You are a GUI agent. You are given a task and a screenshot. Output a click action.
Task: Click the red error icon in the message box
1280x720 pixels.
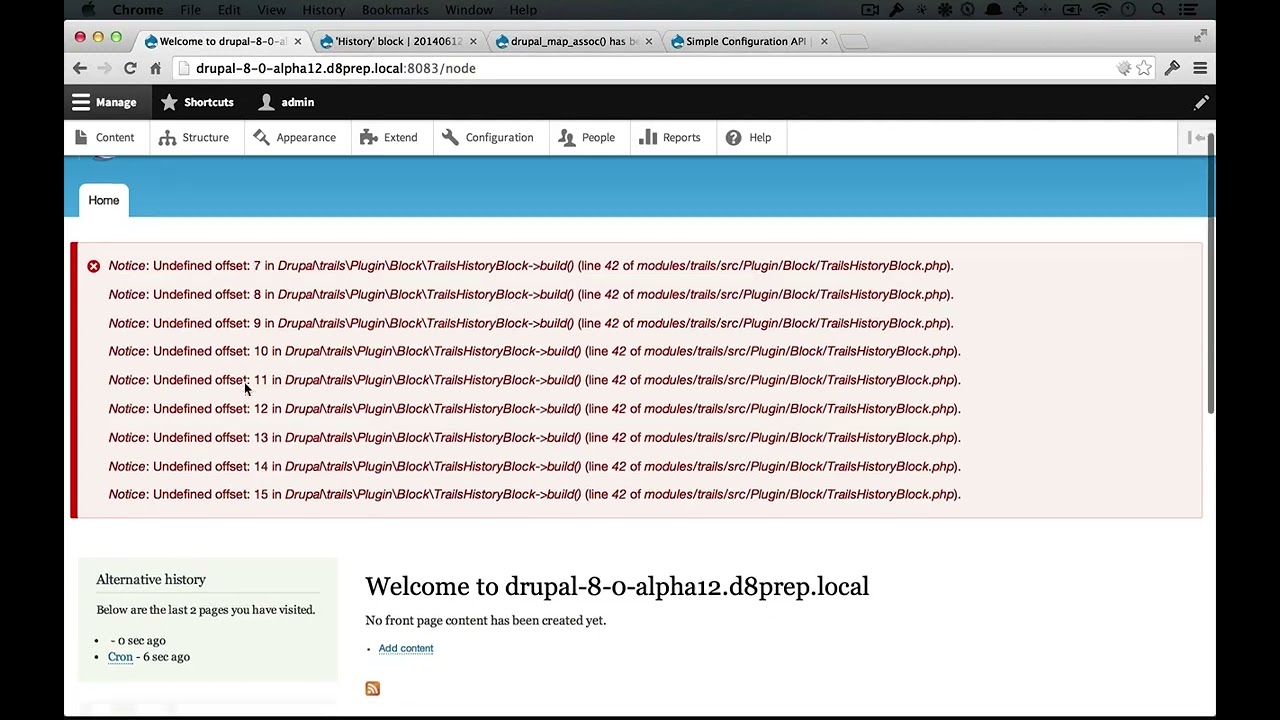[x=93, y=266]
